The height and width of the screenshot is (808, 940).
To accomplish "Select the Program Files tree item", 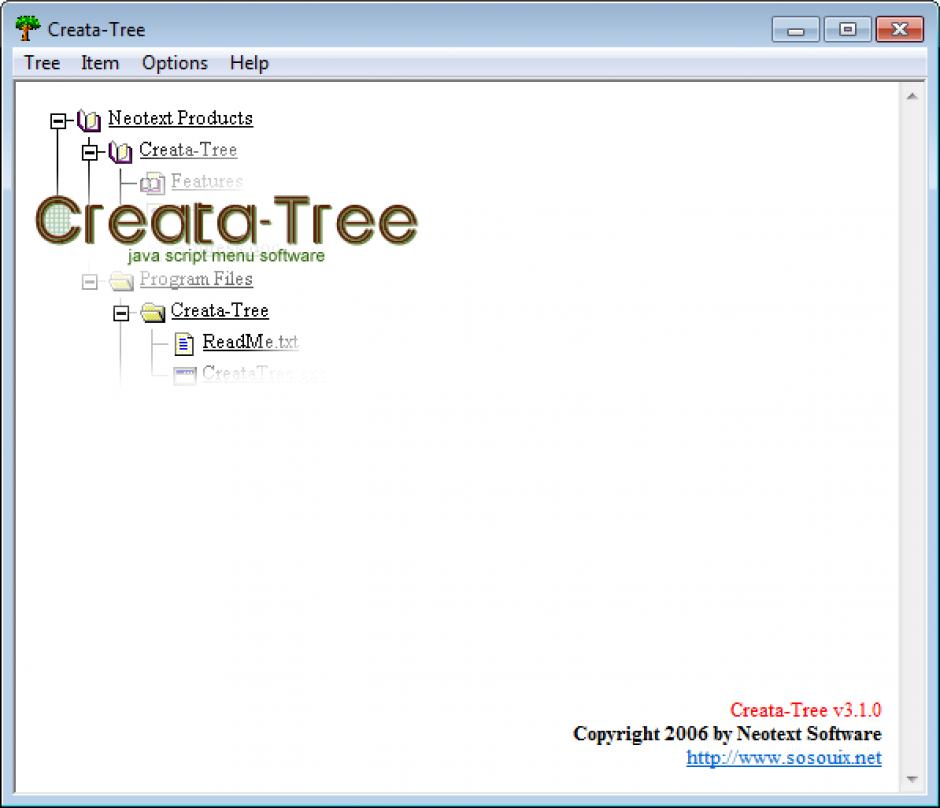I will [196, 279].
